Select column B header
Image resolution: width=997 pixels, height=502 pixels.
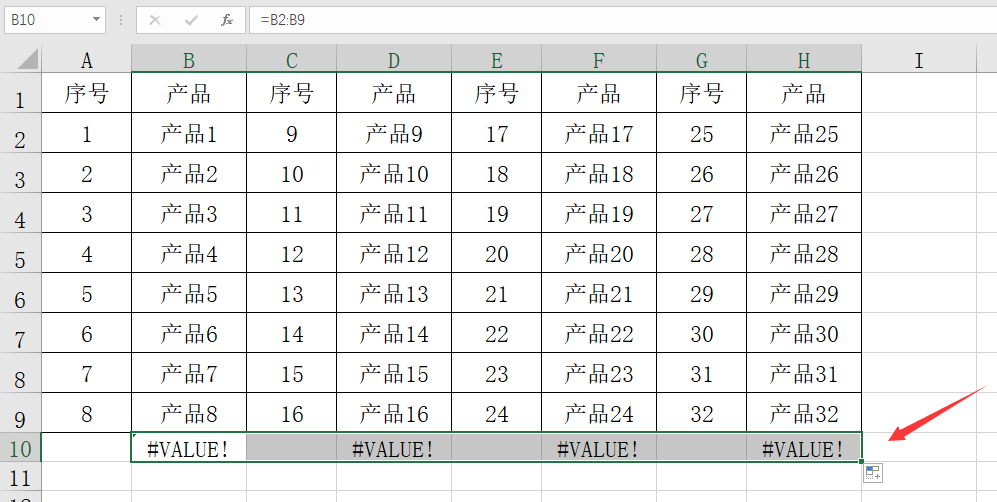click(x=189, y=60)
